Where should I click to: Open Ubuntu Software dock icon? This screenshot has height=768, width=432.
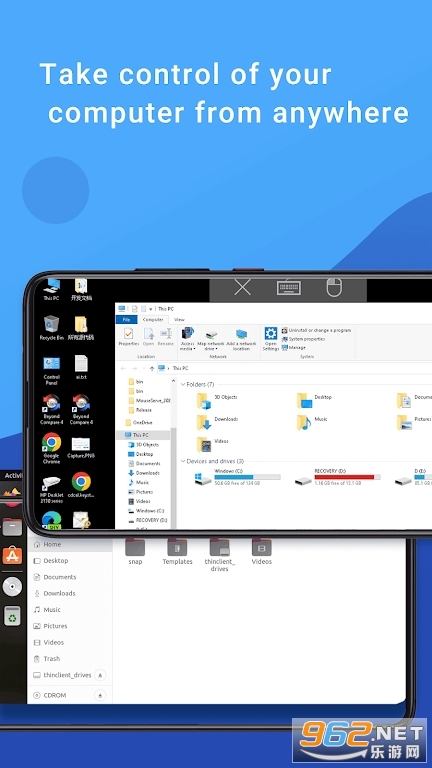coord(12,555)
